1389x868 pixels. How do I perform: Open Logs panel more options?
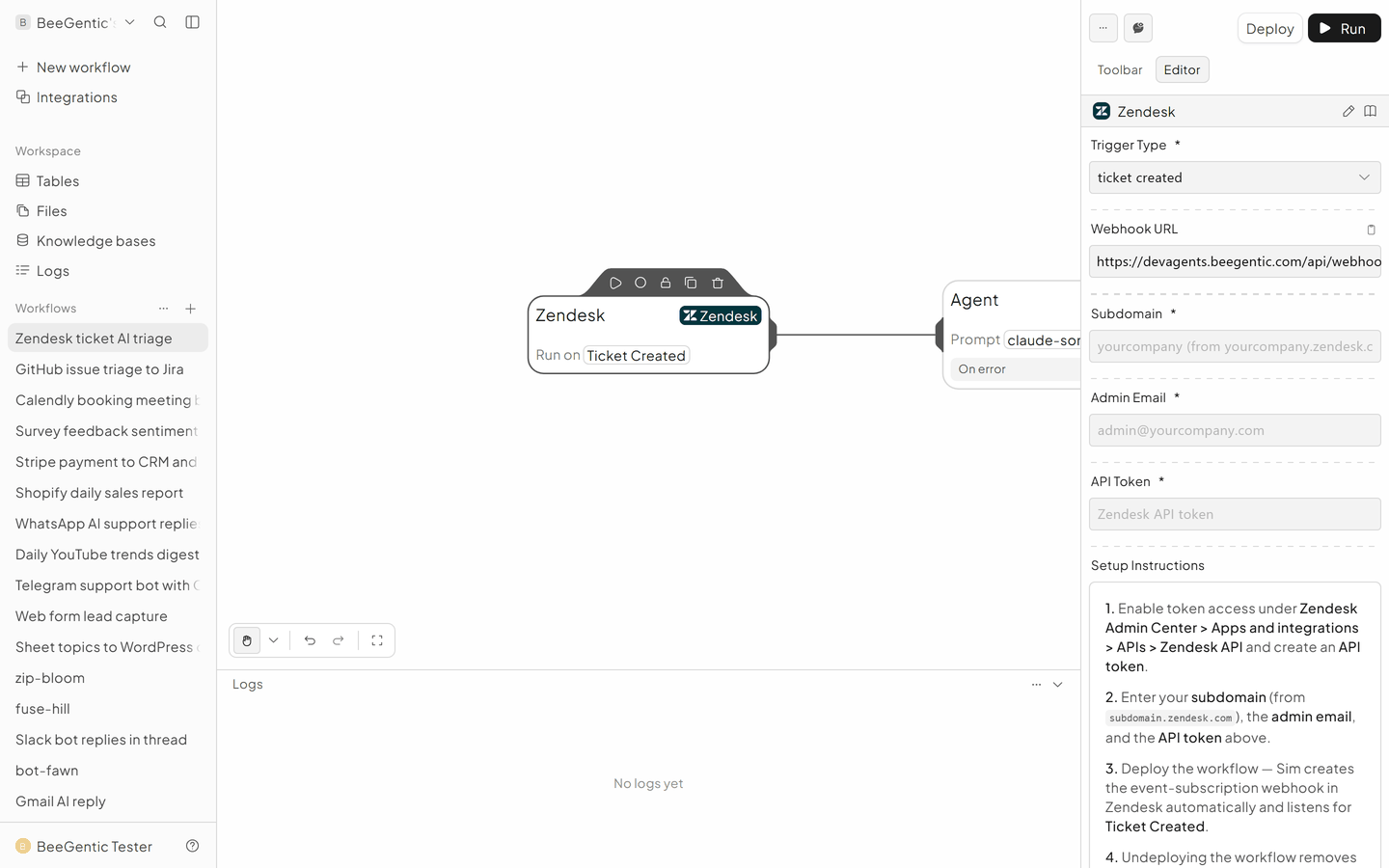pos(1036,685)
